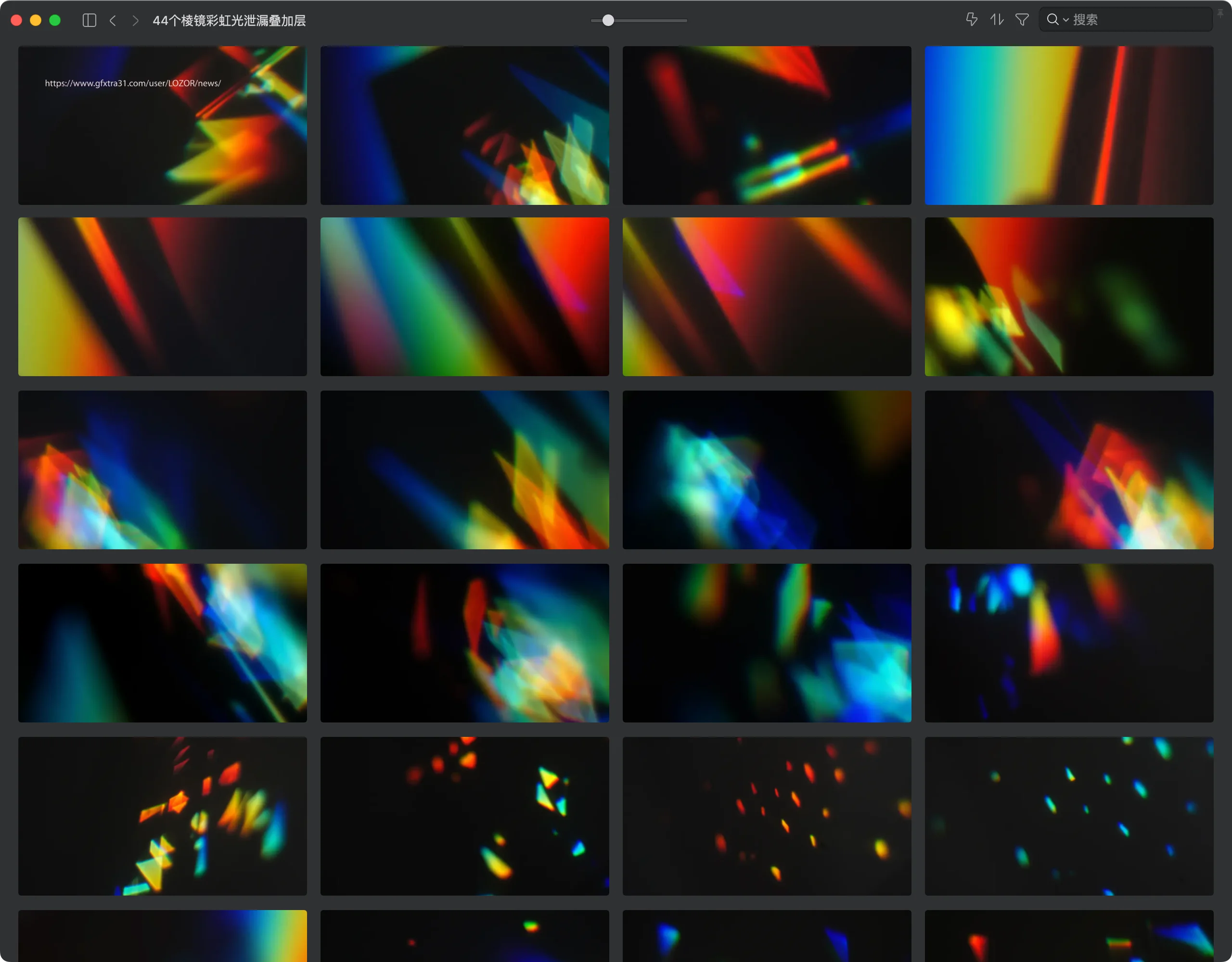Viewport: 1232px width, 962px height.
Task: Select thumbnail with yellow corner and diagonal orange streak
Action: tap(163, 297)
